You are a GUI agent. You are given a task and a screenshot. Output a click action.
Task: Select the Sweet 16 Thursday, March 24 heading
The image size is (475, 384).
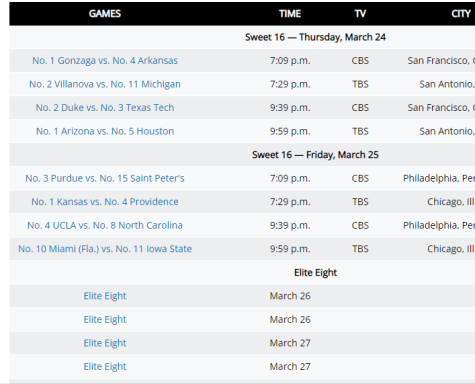coord(315,37)
